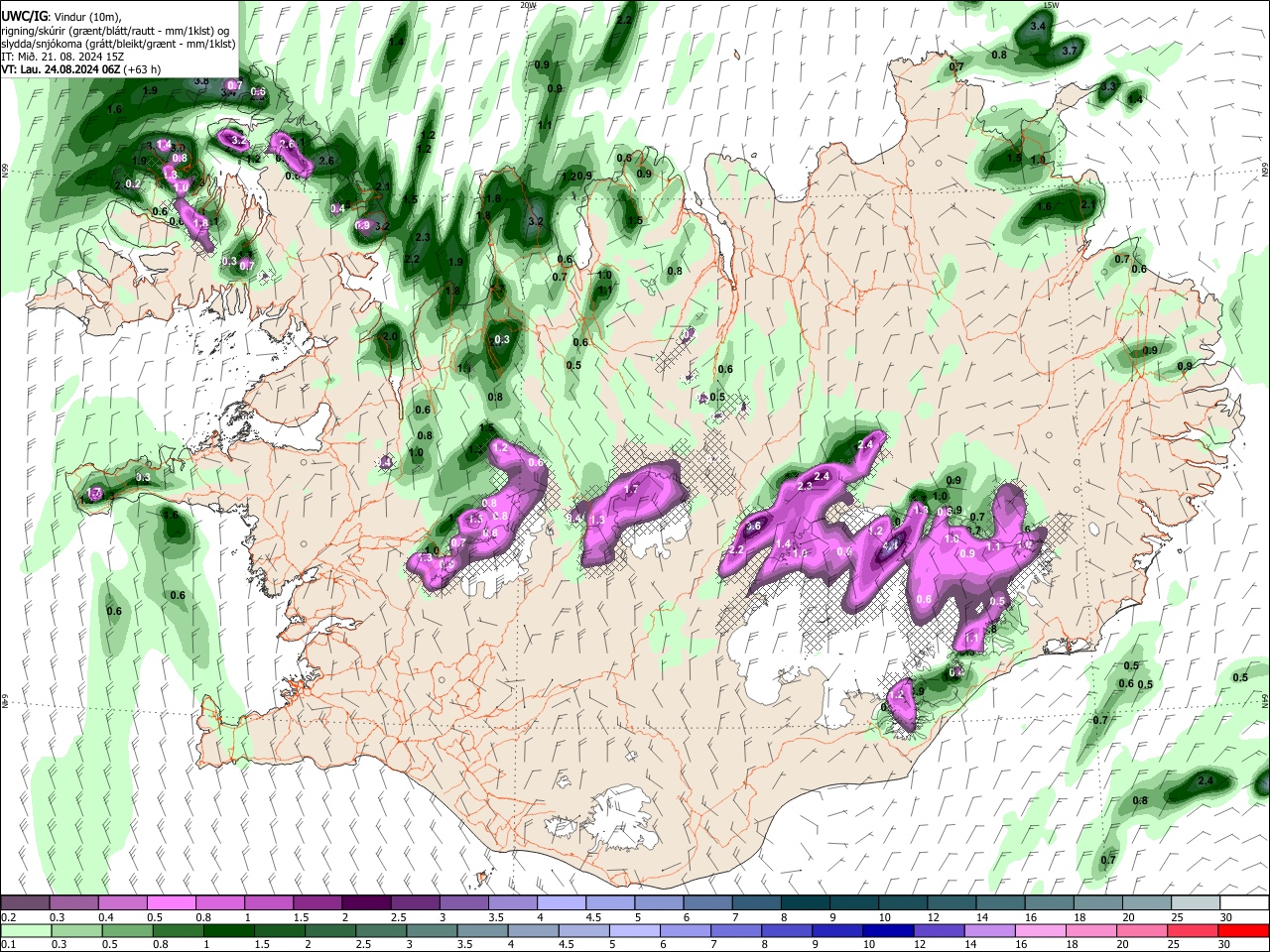Pick the darkest green 1 mm rain legend swatch
This screenshot has height=952, width=1270.
[227, 930]
